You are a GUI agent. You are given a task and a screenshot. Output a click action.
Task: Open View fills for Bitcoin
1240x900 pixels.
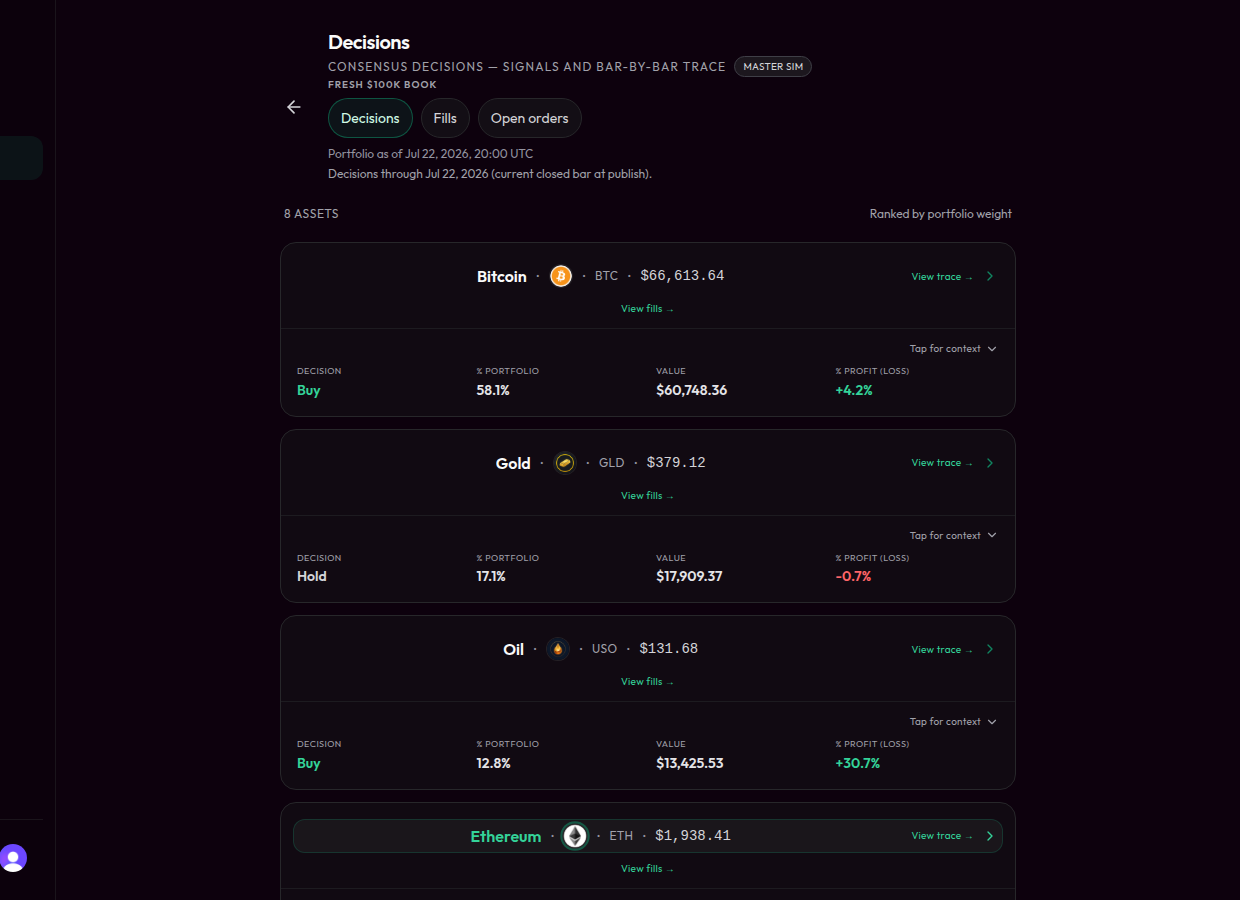[x=647, y=309]
